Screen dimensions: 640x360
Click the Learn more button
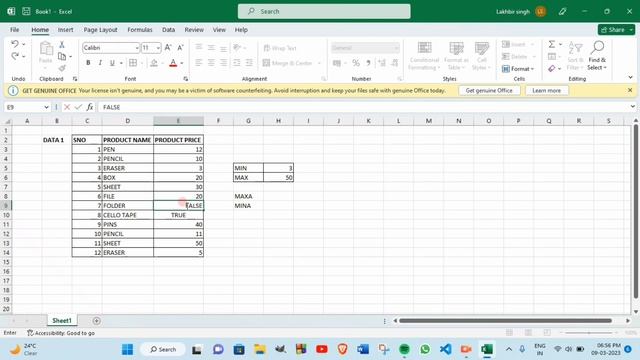point(547,90)
